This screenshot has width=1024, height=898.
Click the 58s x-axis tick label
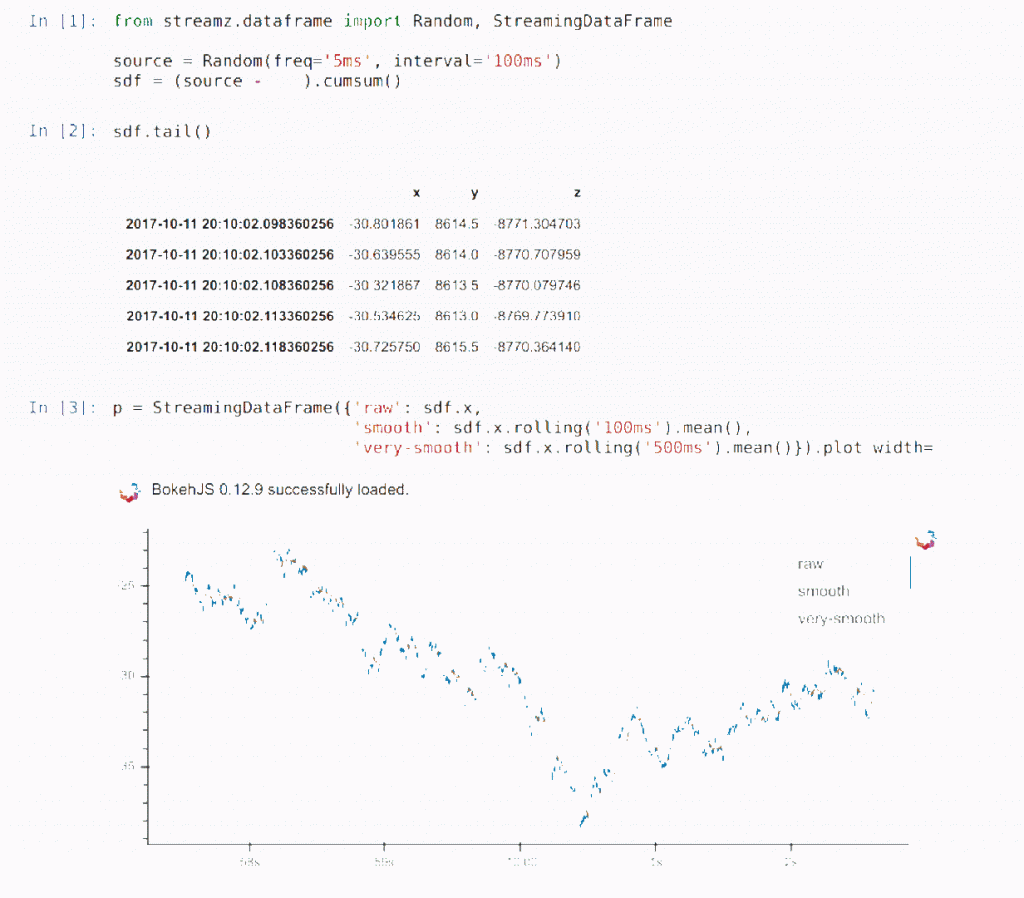(x=249, y=862)
